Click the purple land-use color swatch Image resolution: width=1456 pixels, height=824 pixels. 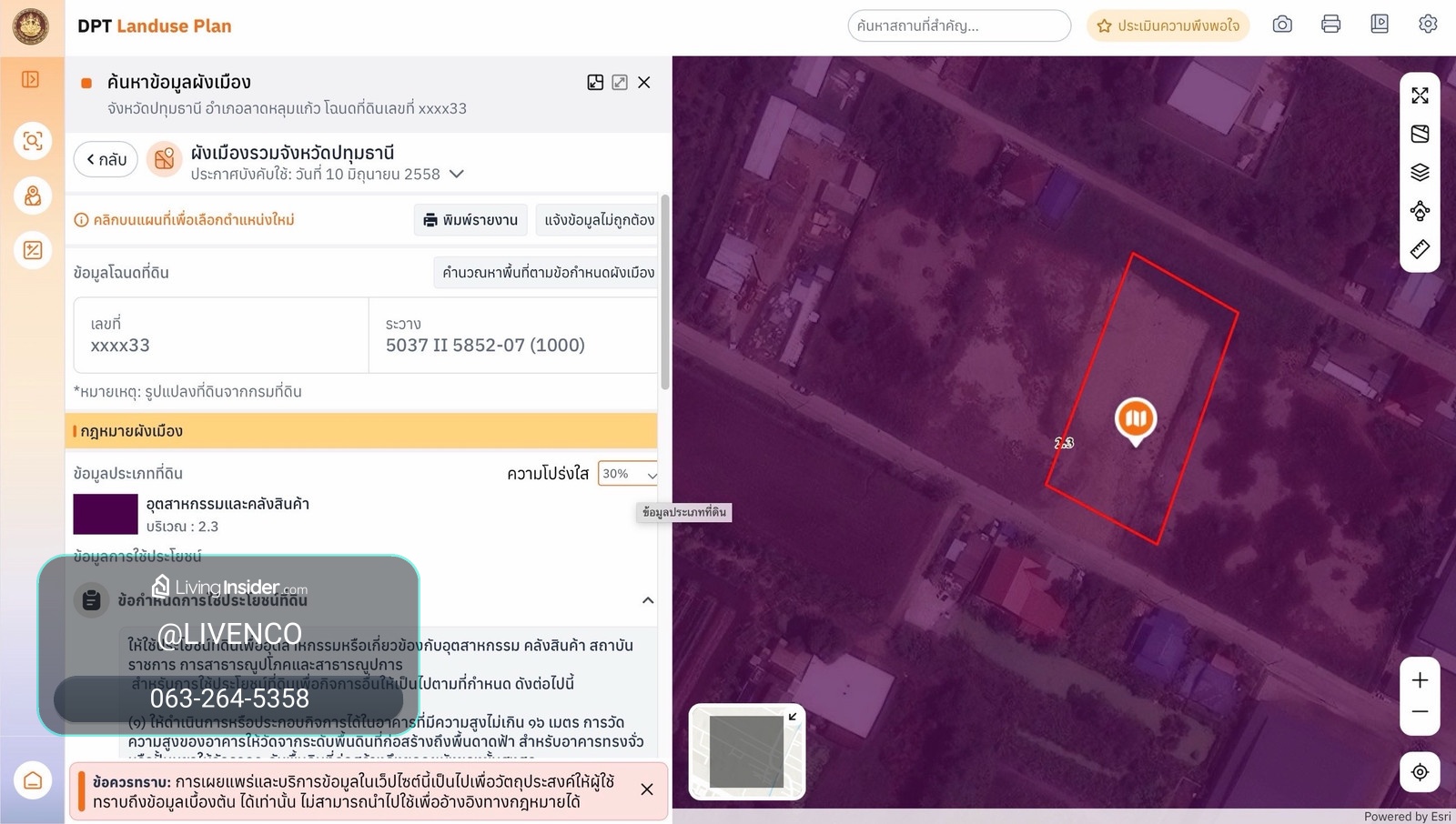coord(106,514)
